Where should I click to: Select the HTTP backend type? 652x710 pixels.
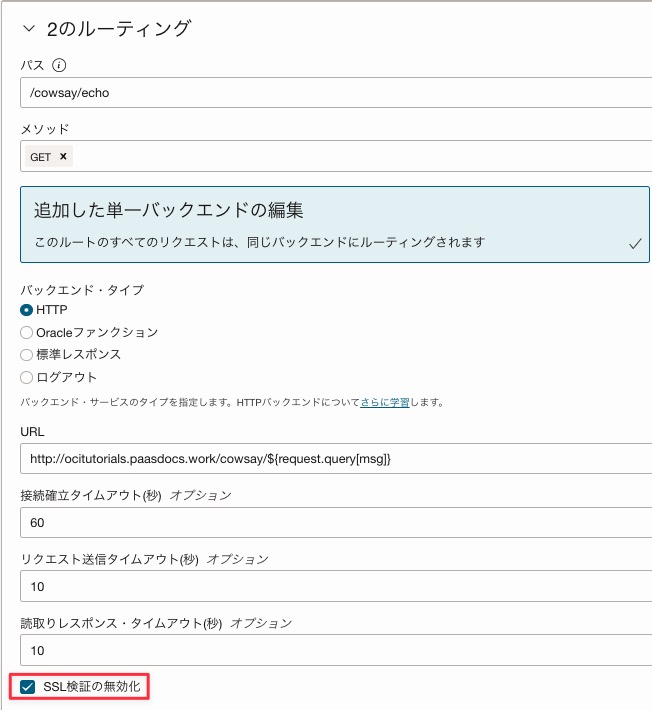27,310
